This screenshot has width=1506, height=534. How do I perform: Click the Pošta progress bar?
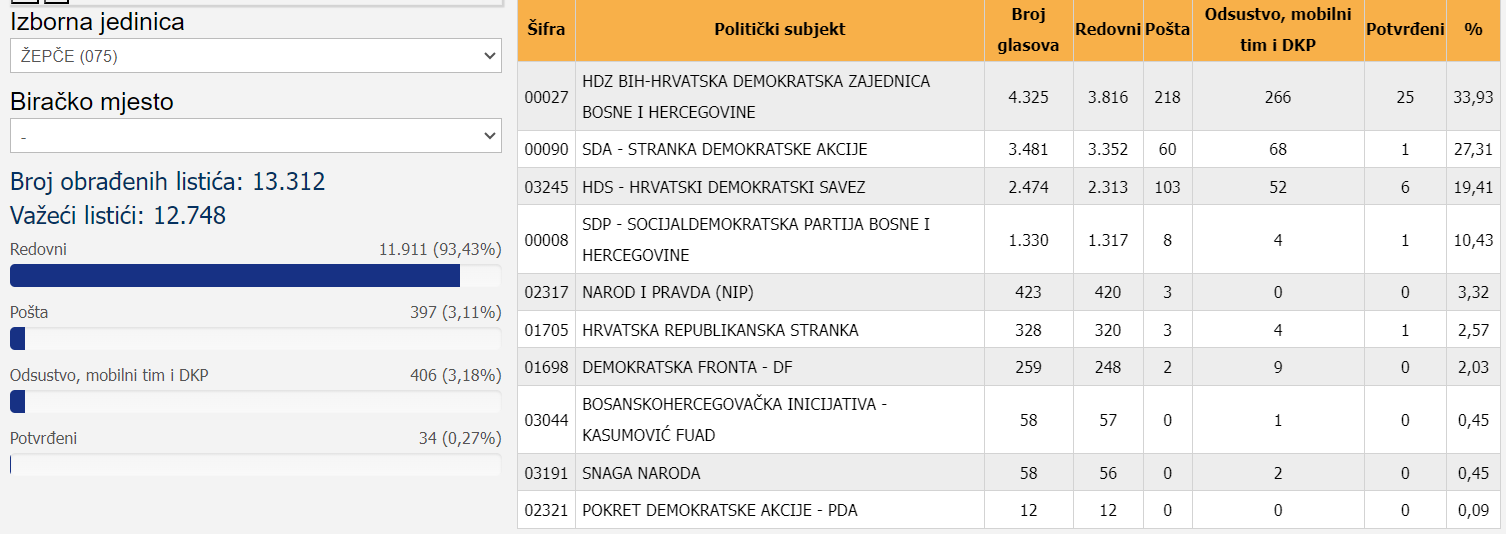click(255, 339)
